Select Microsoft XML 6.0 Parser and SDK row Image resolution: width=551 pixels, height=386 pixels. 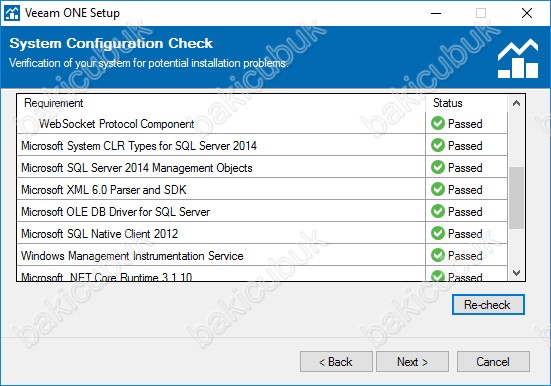click(262, 189)
